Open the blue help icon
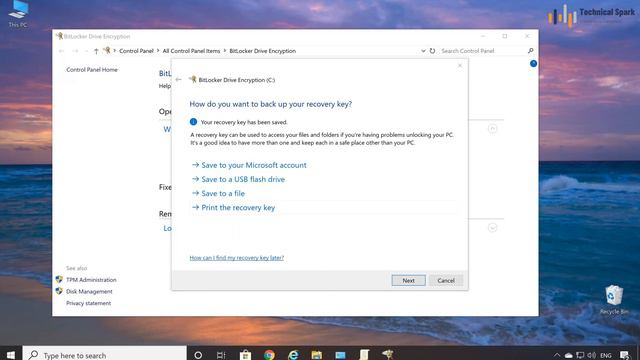Screen dimensions: 640x360 [x=533, y=63]
